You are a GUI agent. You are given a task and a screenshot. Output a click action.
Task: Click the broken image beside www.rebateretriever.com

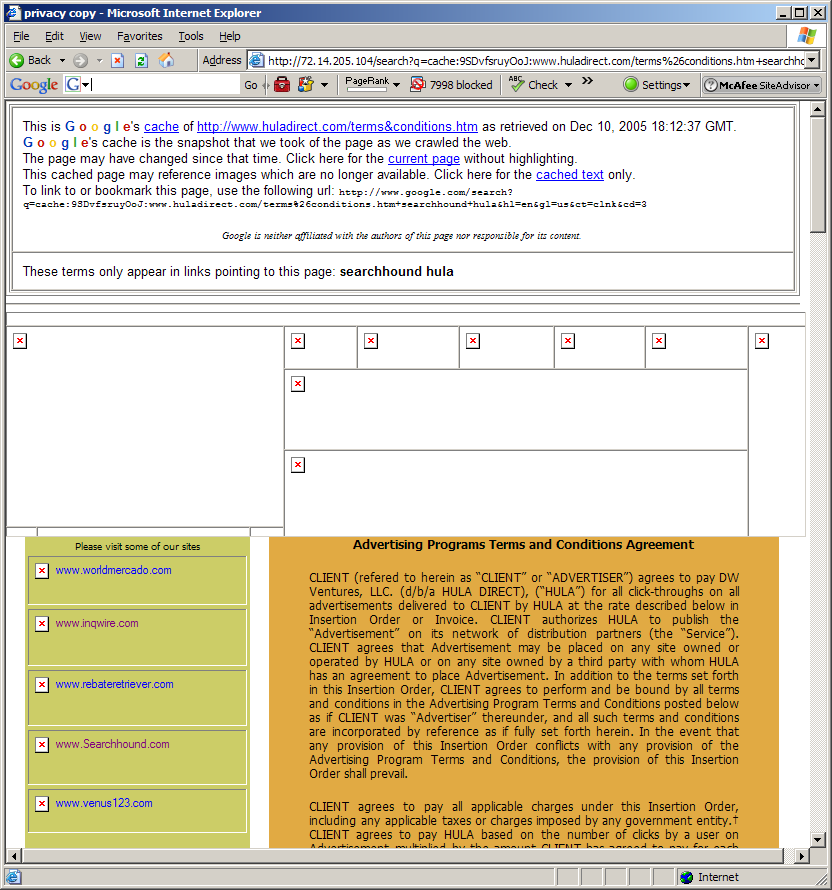tap(42, 685)
